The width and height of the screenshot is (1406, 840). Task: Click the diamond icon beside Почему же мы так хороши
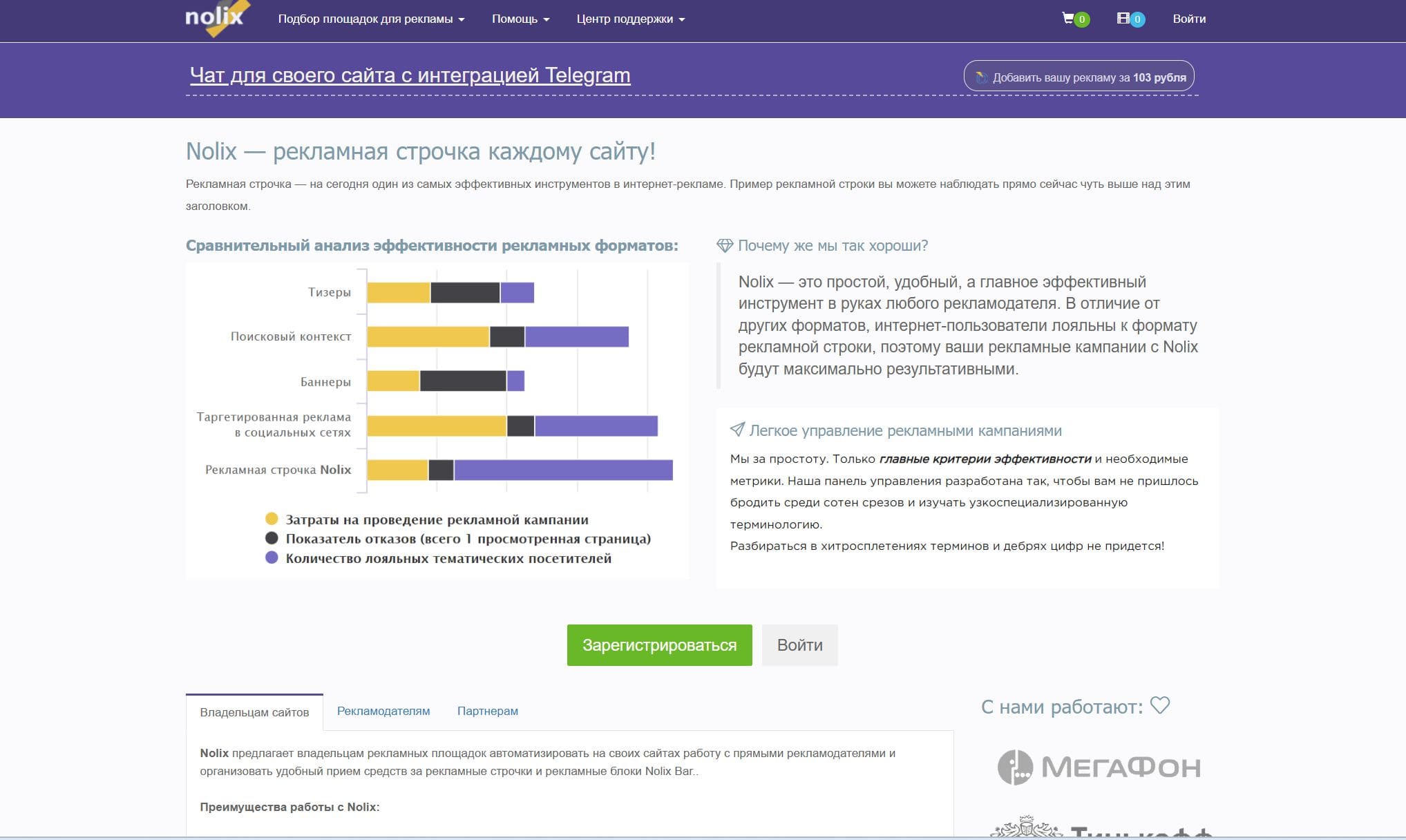[x=725, y=245]
